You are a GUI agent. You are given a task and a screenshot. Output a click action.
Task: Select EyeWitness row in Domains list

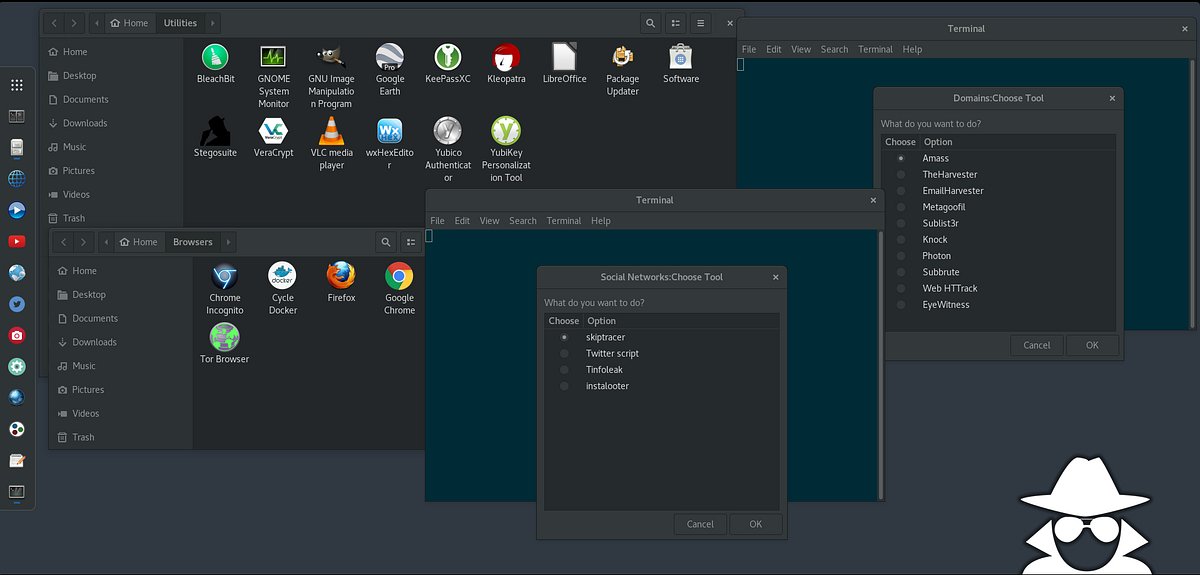click(998, 304)
